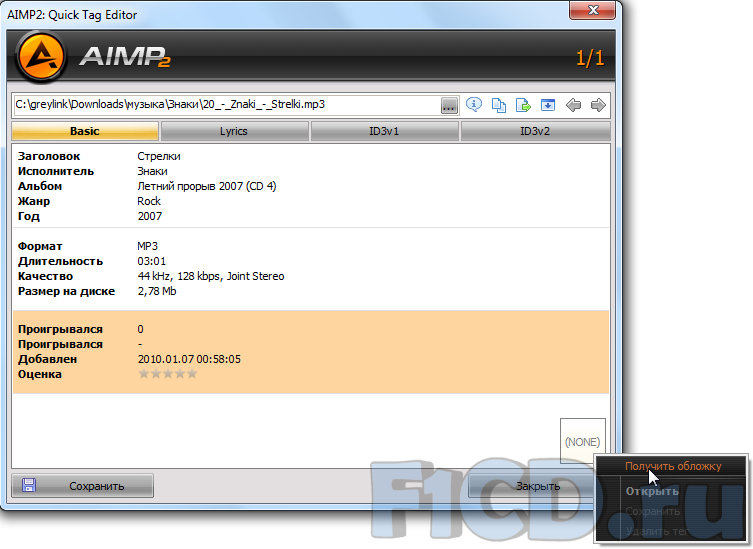753x549 pixels.
Task: Click the floppy disk save icon
Action: (28, 485)
